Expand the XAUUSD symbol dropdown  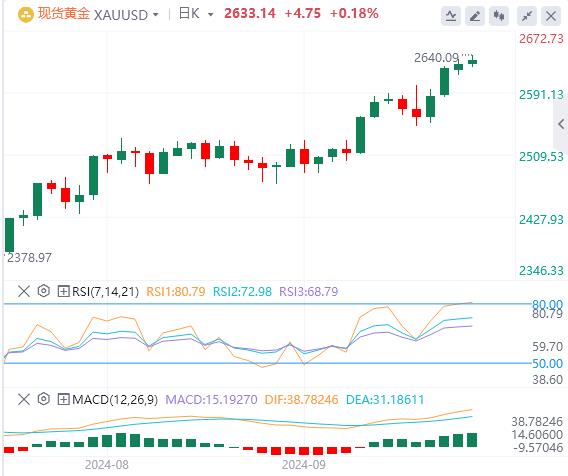coord(156,15)
